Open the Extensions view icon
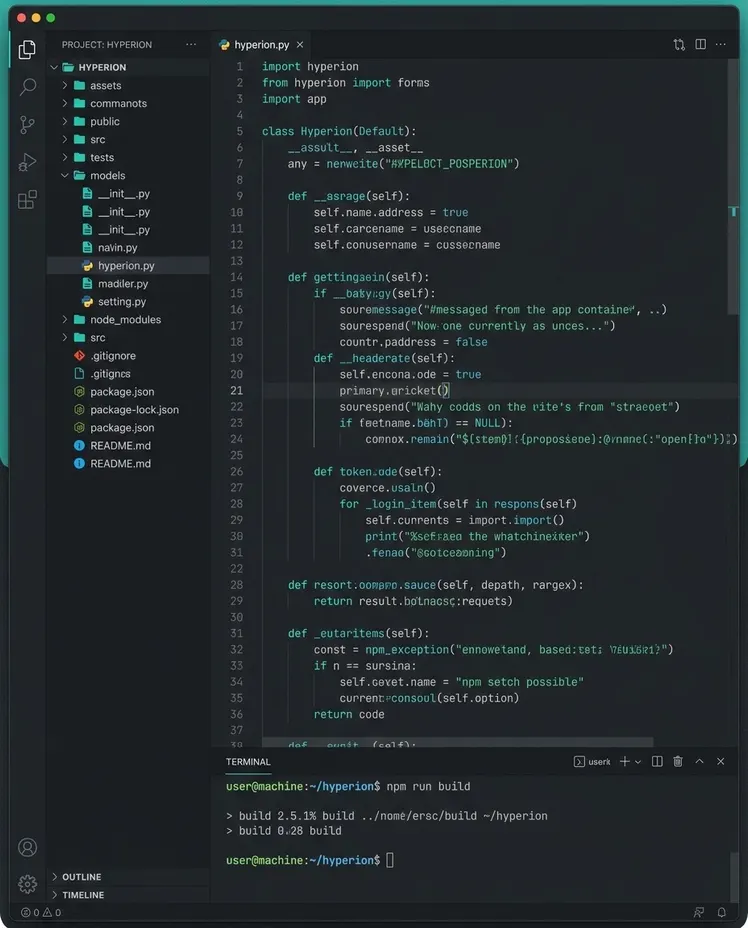Screen dimensions: 748x928 point(27,200)
